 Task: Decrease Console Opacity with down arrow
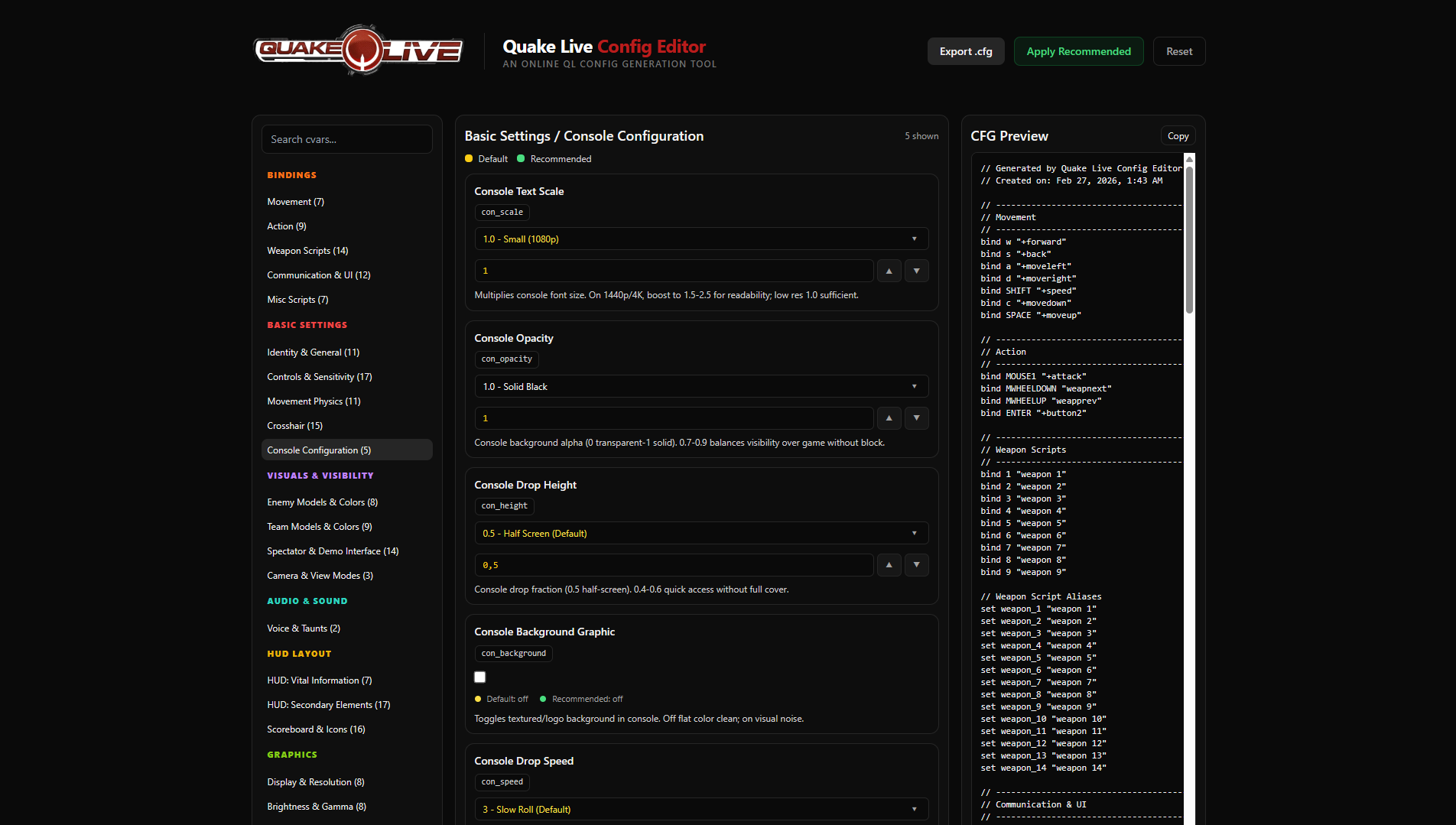[916, 418]
